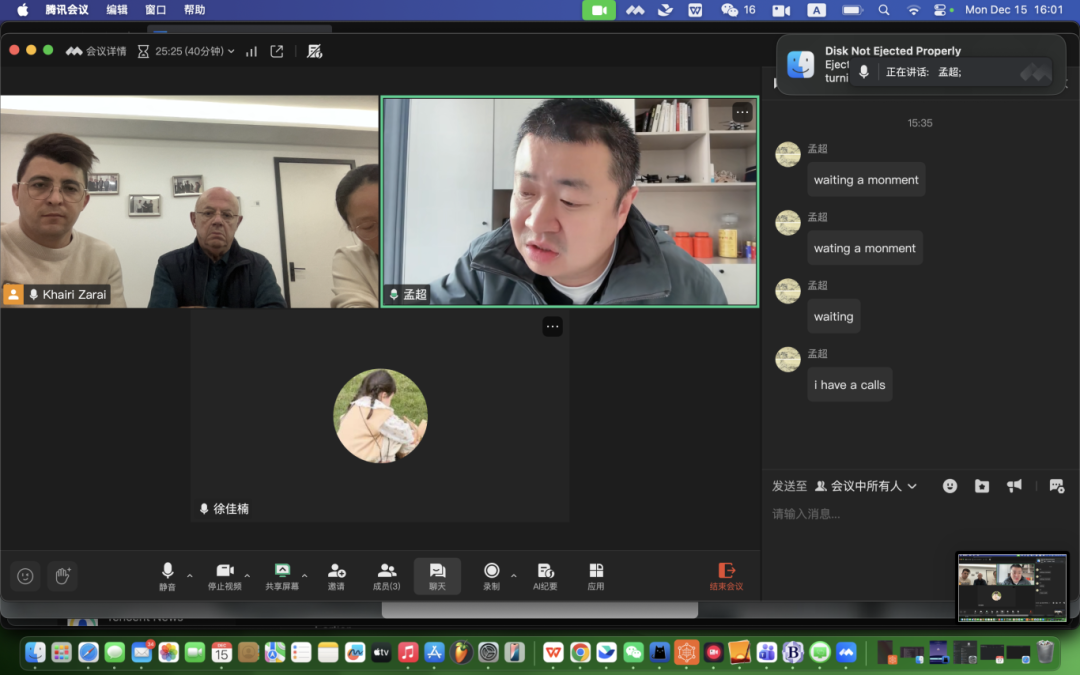Open 会议详情 meeting details

[96, 51]
